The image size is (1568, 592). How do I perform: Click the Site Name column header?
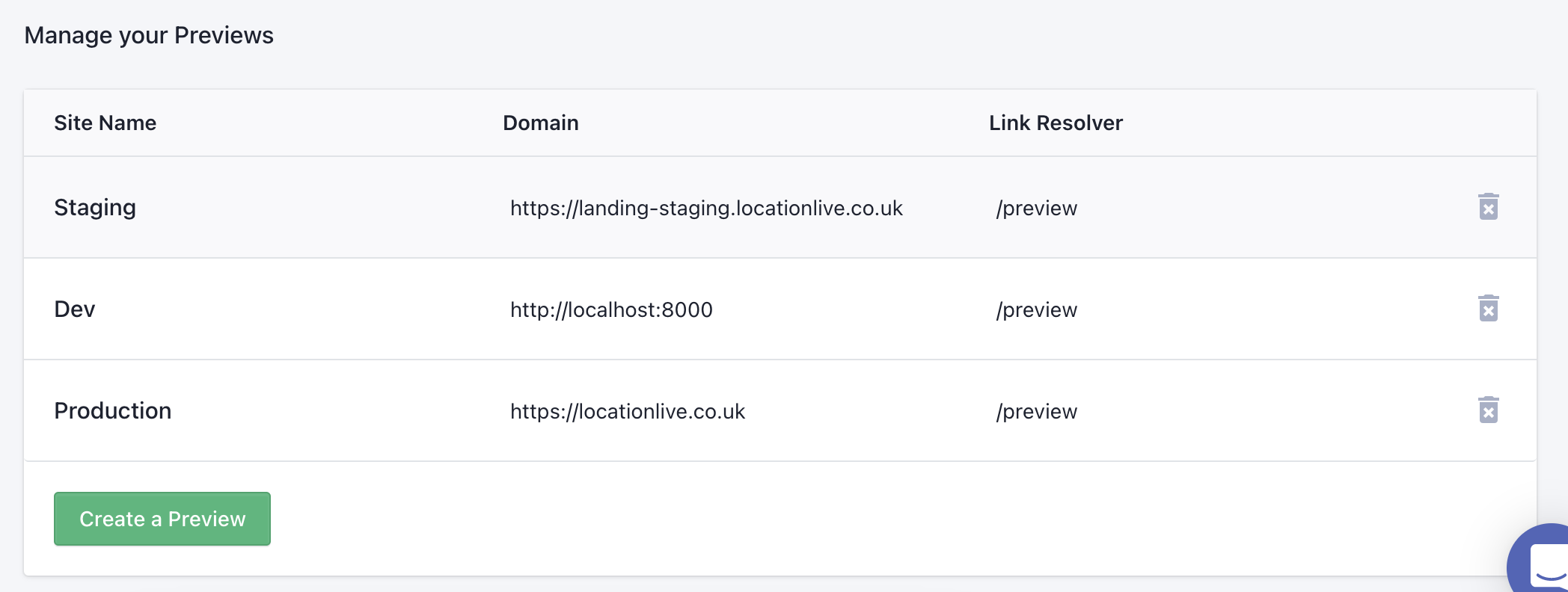(105, 123)
